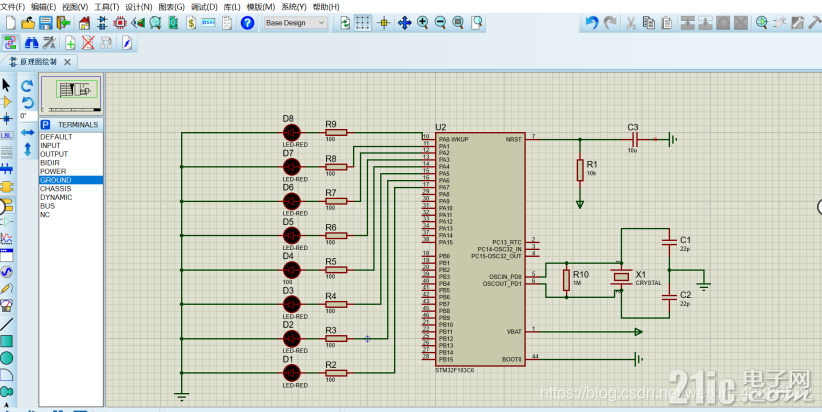Remove current sheet red X icon
Image resolution: width=822 pixels, height=412 pixels.
(x=88, y=43)
